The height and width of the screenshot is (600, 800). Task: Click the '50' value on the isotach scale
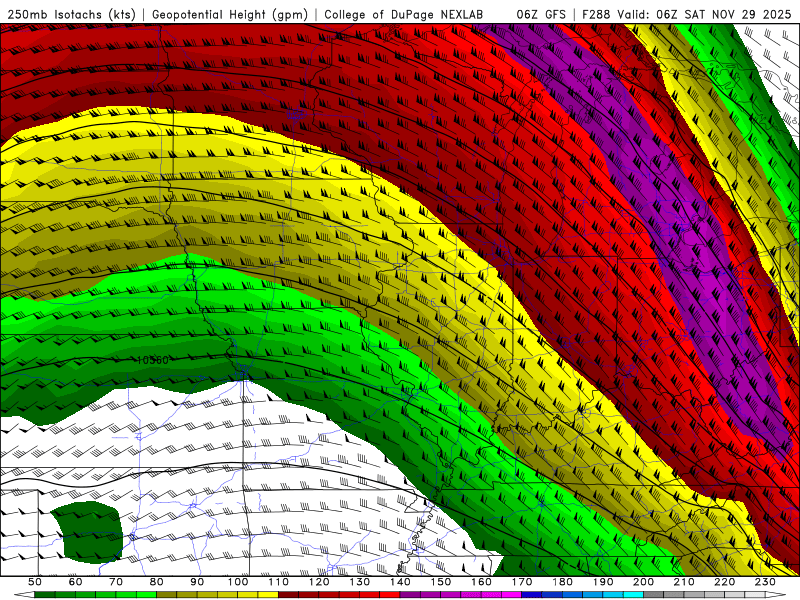click(x=35, y=582)
